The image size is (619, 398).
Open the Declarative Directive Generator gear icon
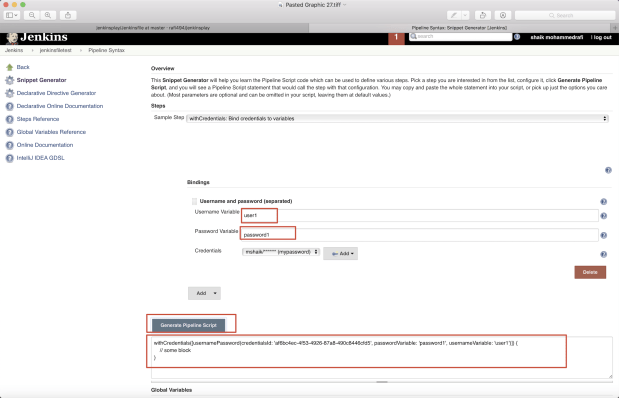coord(9,93)
